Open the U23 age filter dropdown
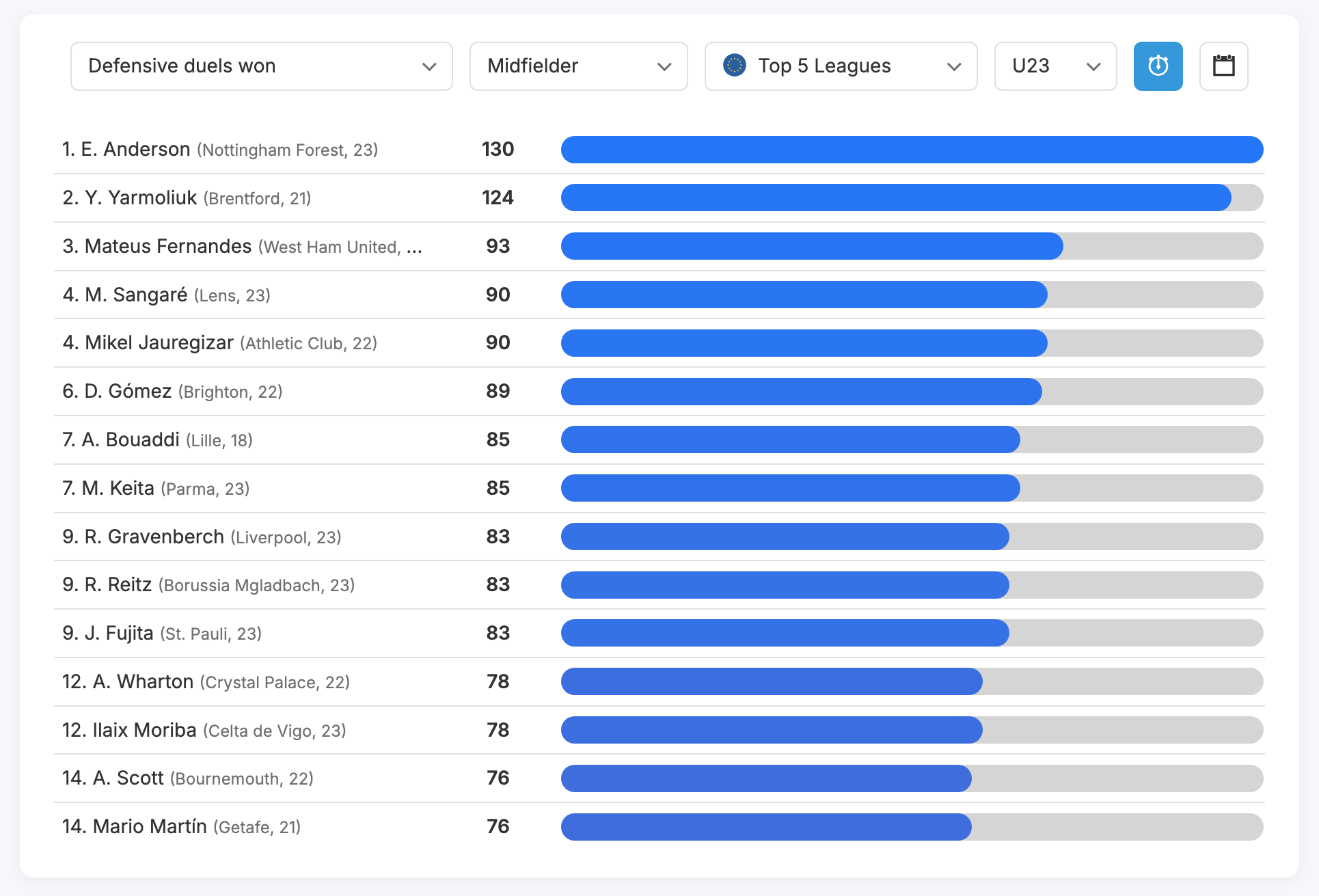Image resolution: width=1319 pixels, height=896 pixels. [1055, 66]
